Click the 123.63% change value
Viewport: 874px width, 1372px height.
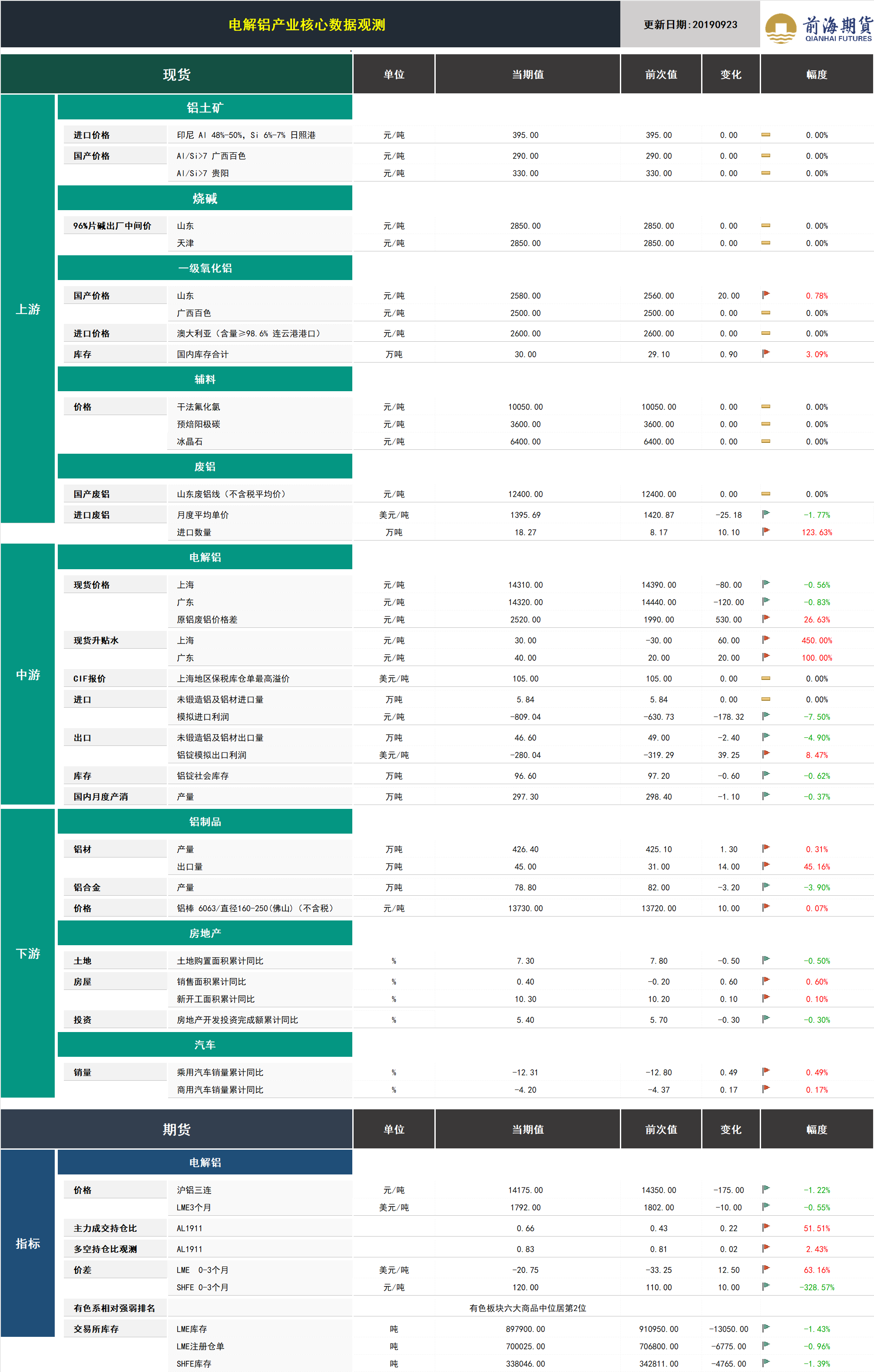pos(817,532)
